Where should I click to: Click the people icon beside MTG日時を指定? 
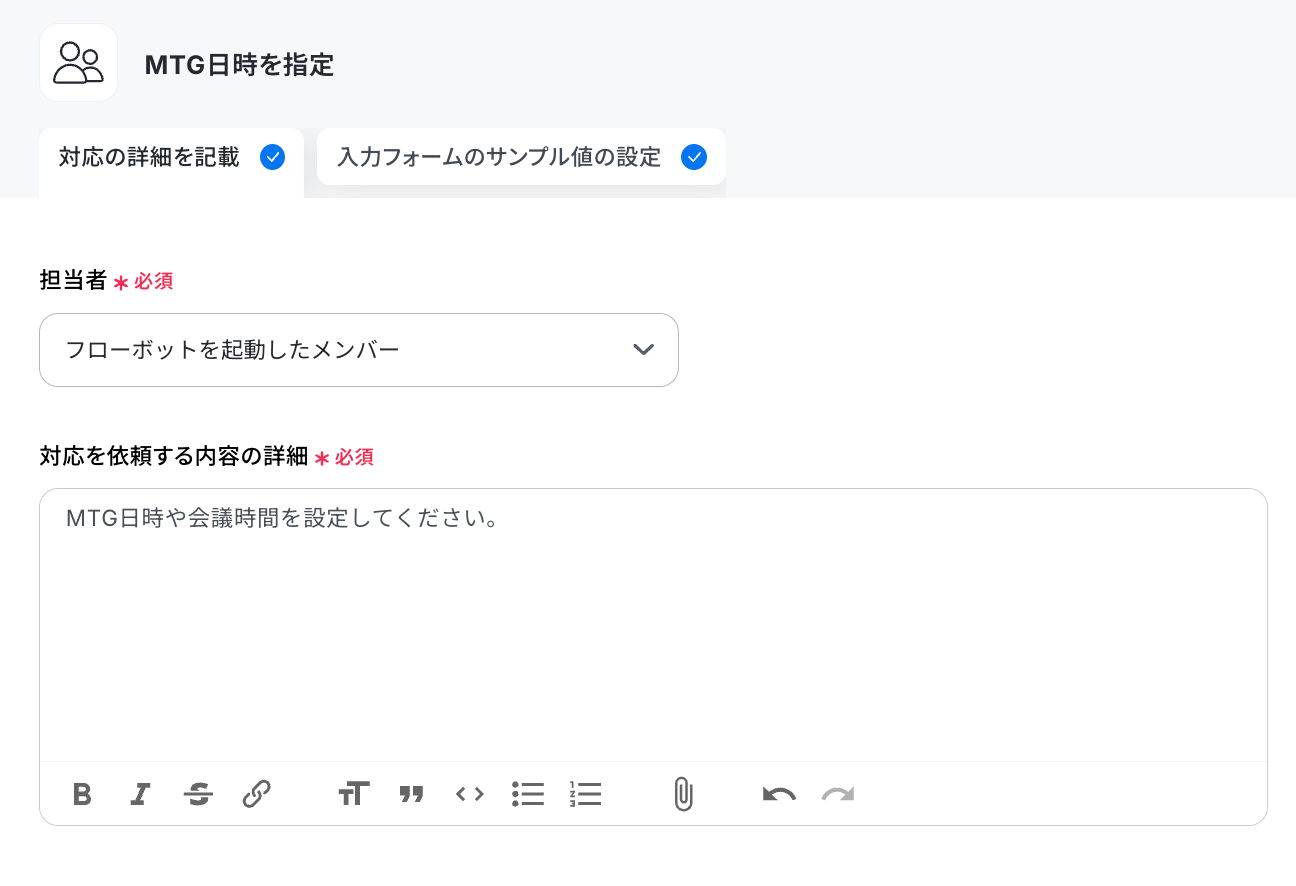[78, 62]
